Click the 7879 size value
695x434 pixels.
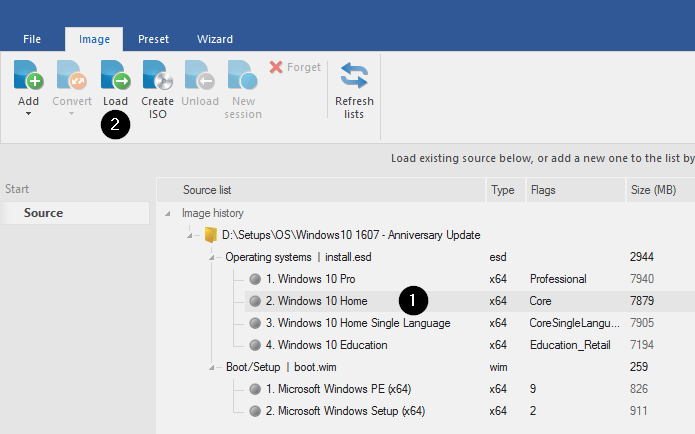coord(642,301)
